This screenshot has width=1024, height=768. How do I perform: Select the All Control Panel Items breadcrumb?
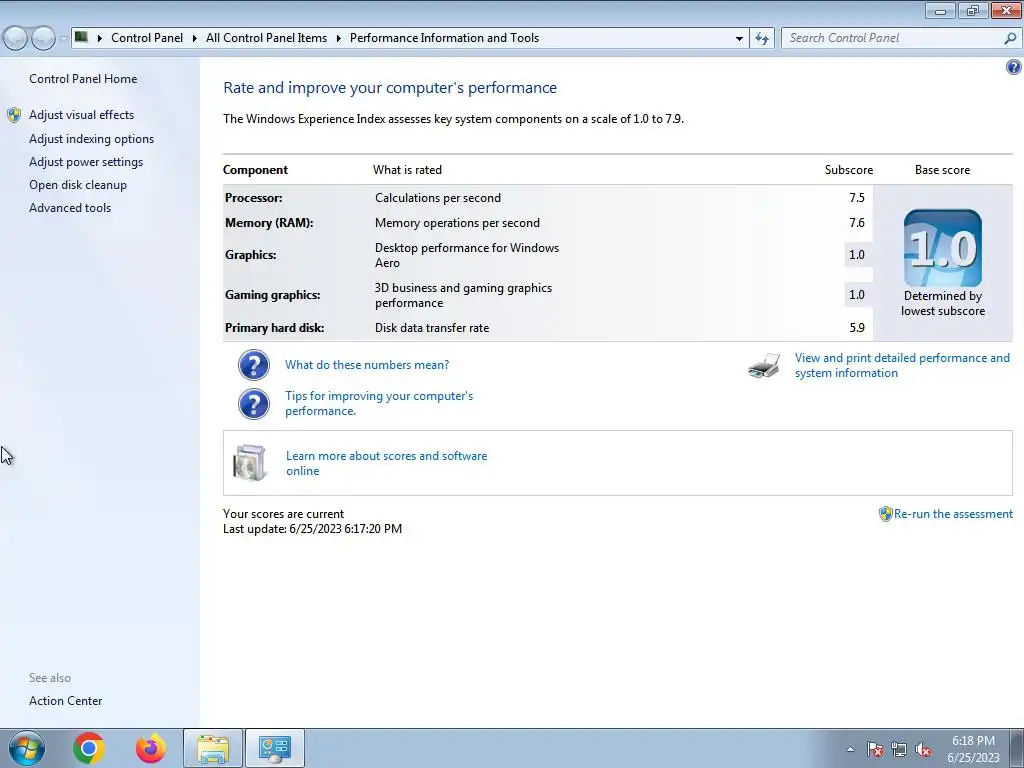[x=266, y=38]
